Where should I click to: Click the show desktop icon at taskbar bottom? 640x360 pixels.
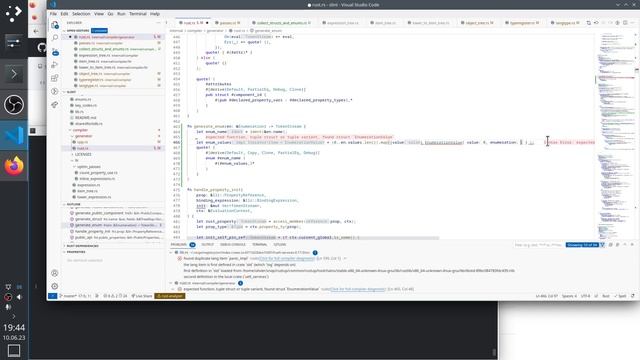pyautogui.click(x=14, y=351)
